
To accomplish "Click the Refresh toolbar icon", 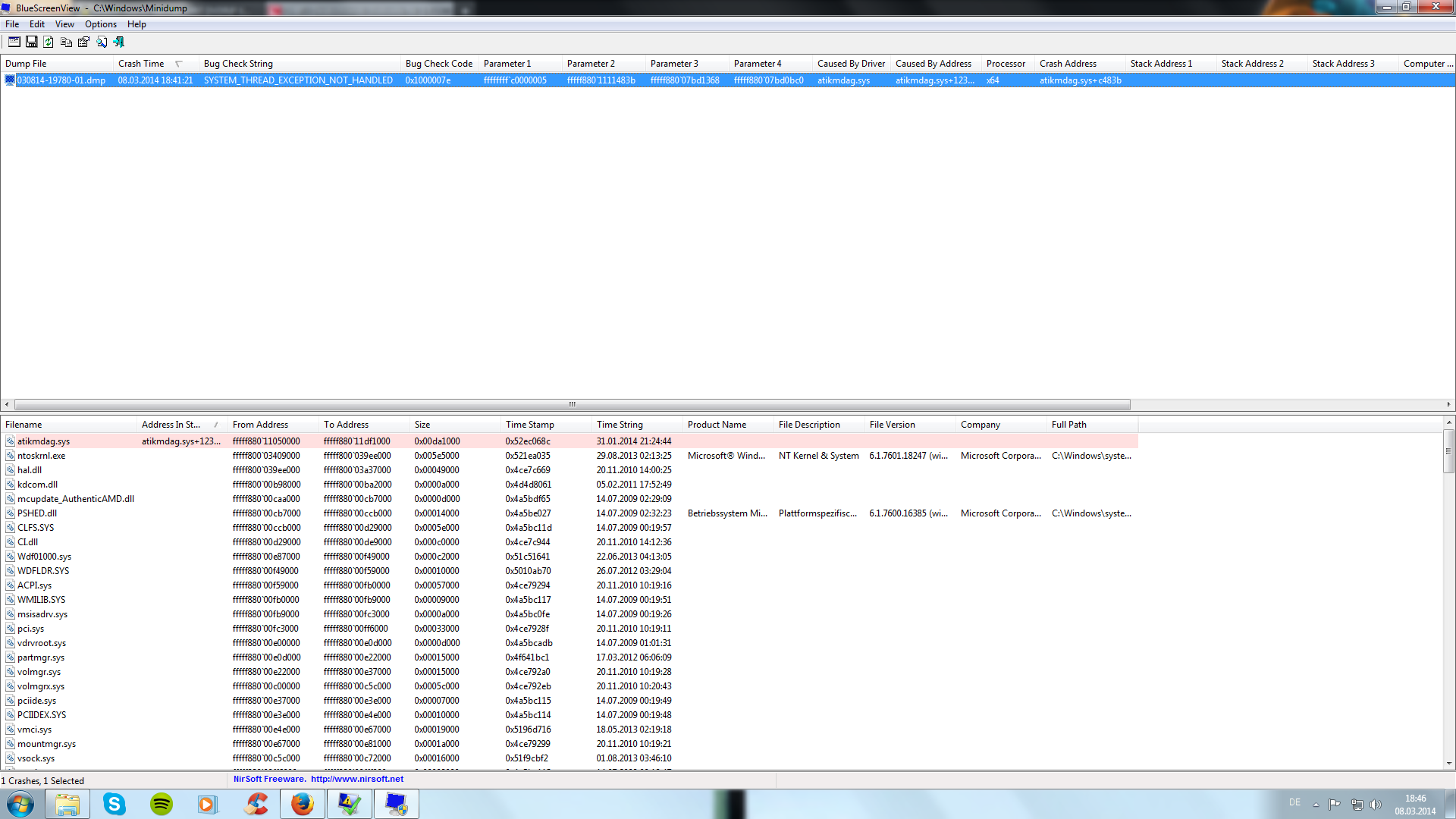I will [49, 42].
